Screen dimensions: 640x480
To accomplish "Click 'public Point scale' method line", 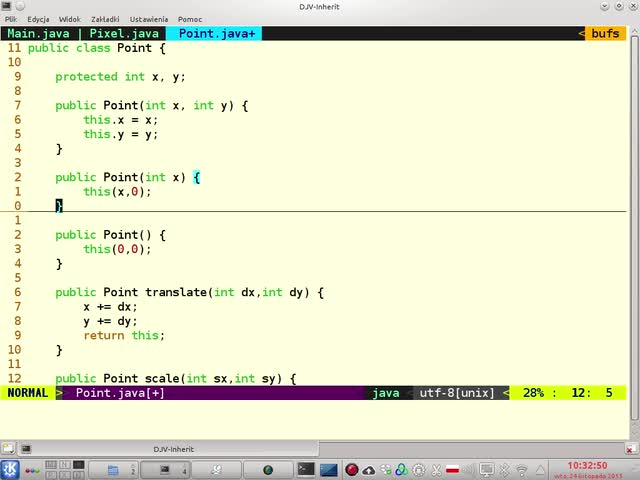I will [176, 378].
